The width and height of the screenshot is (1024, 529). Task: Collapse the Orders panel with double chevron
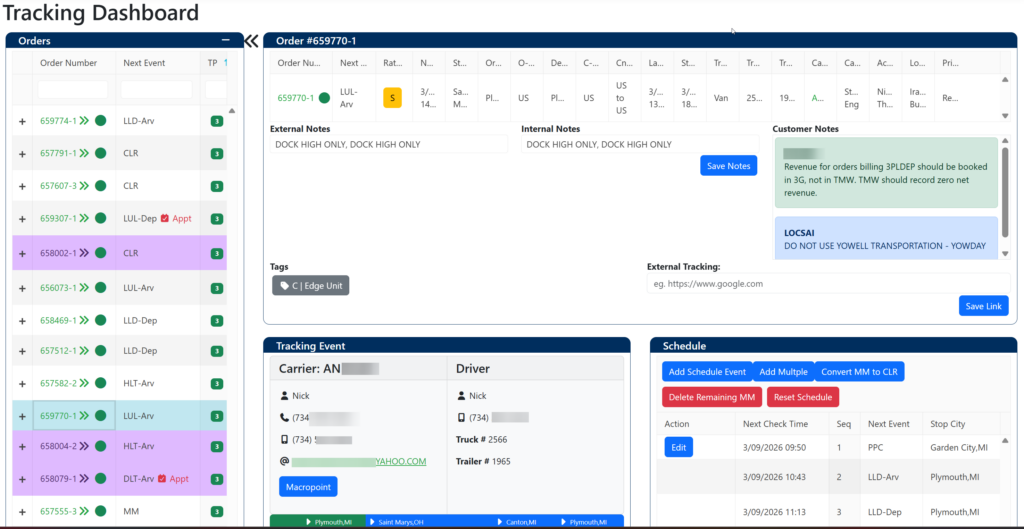point(251,41)
